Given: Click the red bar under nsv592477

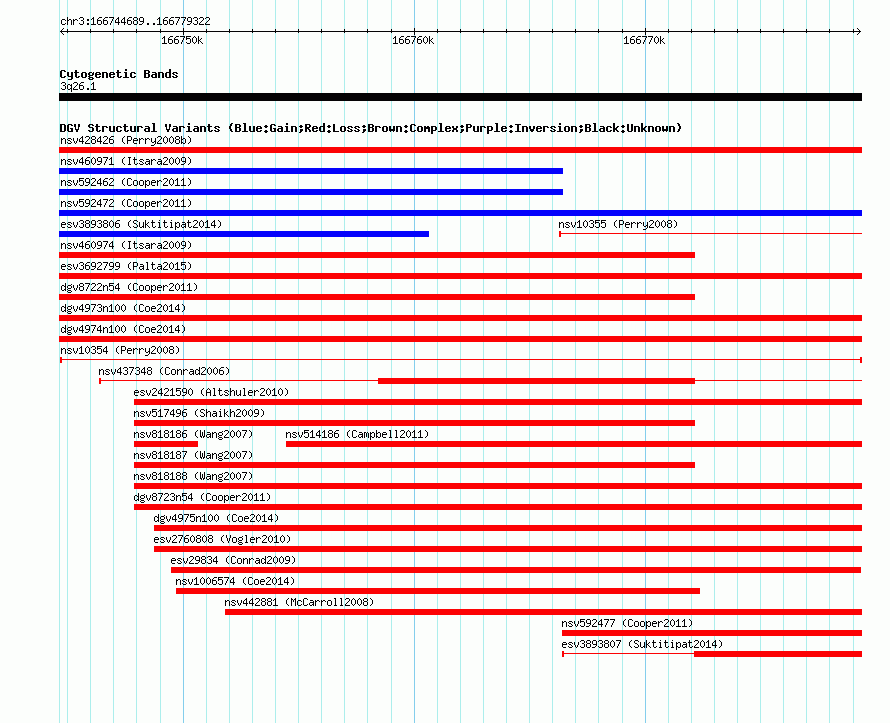Looking at the screenshot, I should point(712,633).
